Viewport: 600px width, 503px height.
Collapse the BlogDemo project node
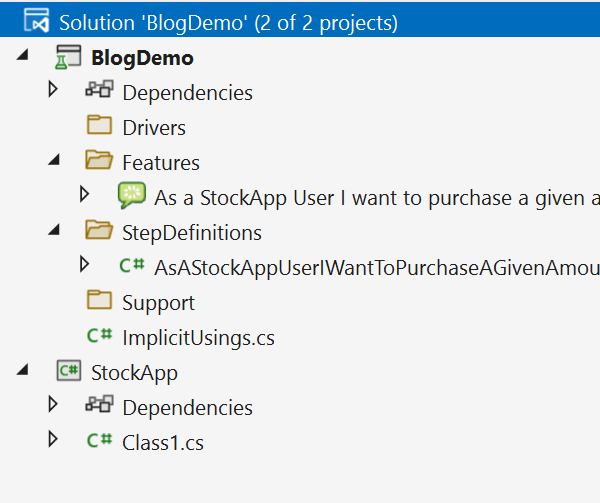[x=22, y=58]
